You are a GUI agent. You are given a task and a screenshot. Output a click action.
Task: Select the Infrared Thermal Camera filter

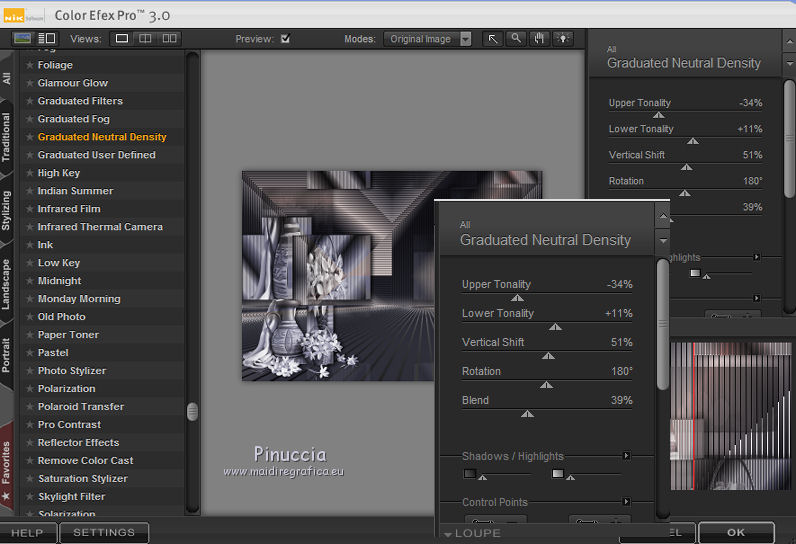point(100,227)
